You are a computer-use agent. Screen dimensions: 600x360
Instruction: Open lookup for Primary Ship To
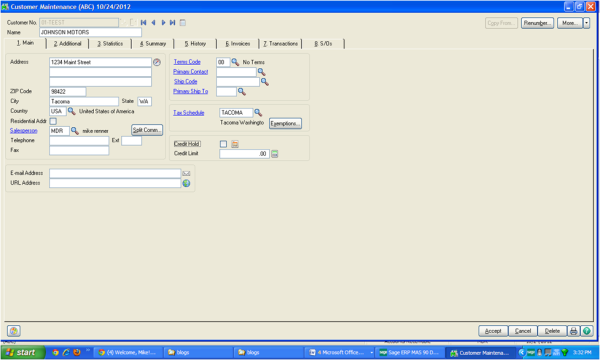tap(242, 91)
